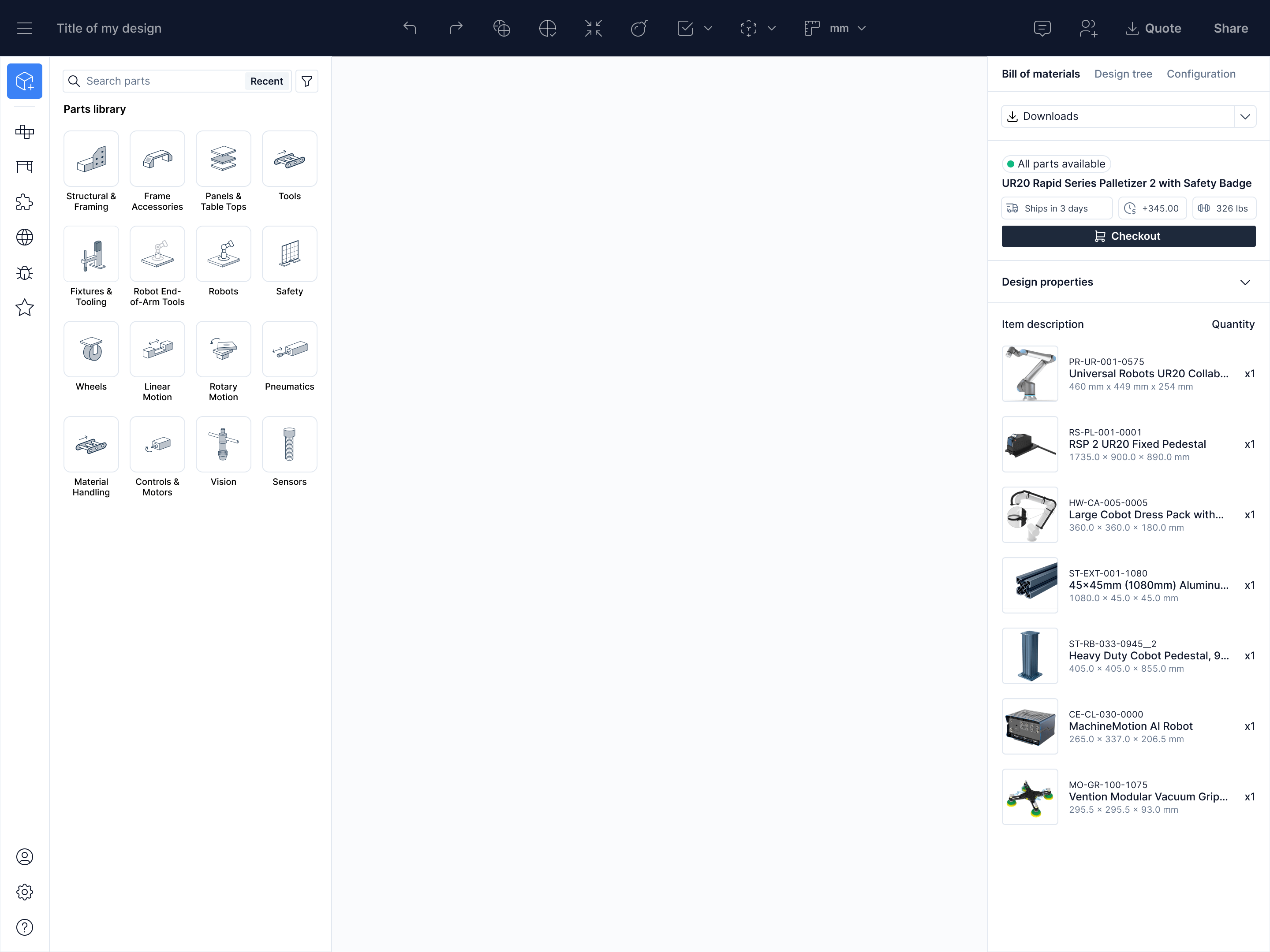The height and width of the screenshot is (952, 1270).
Task: Click the add collaborator icon
Action: [1088, 27]
